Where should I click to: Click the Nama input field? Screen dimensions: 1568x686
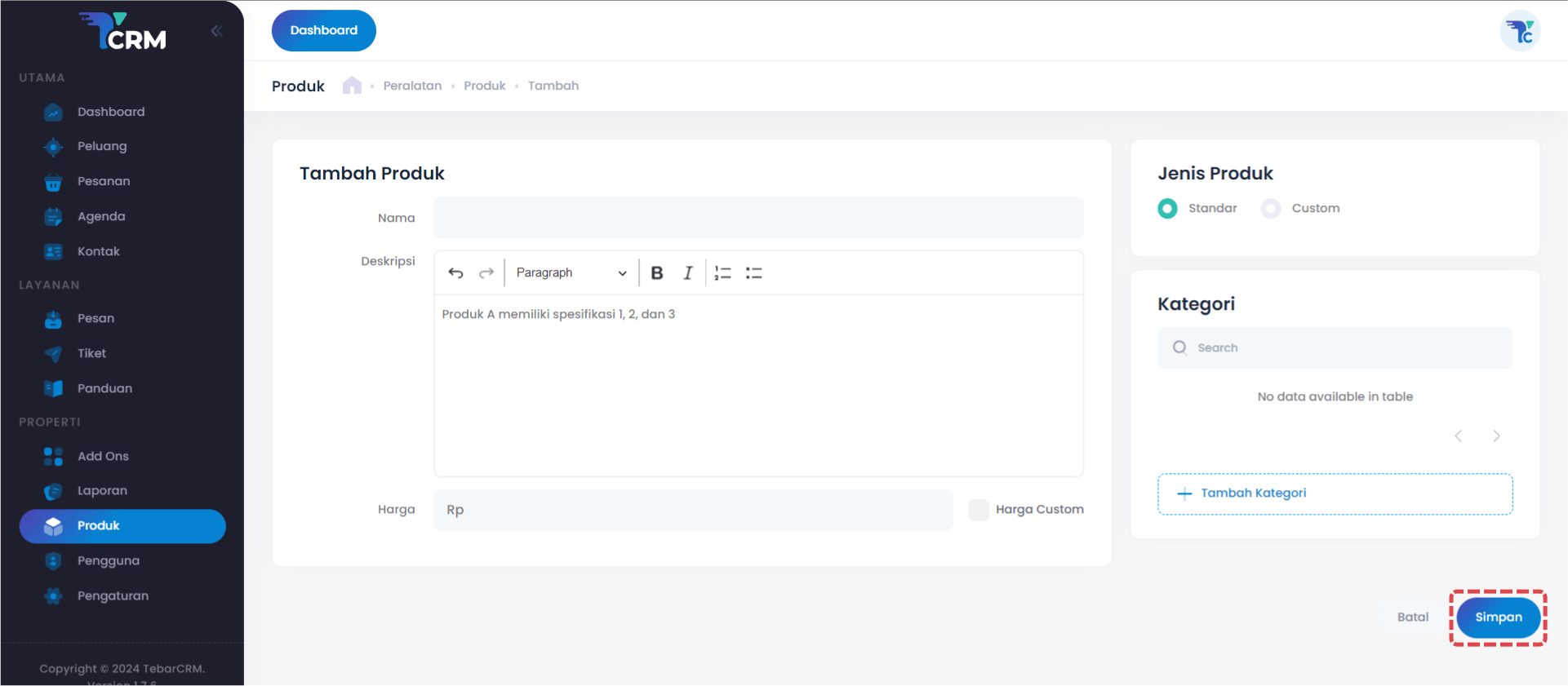(x=758, y=218)
